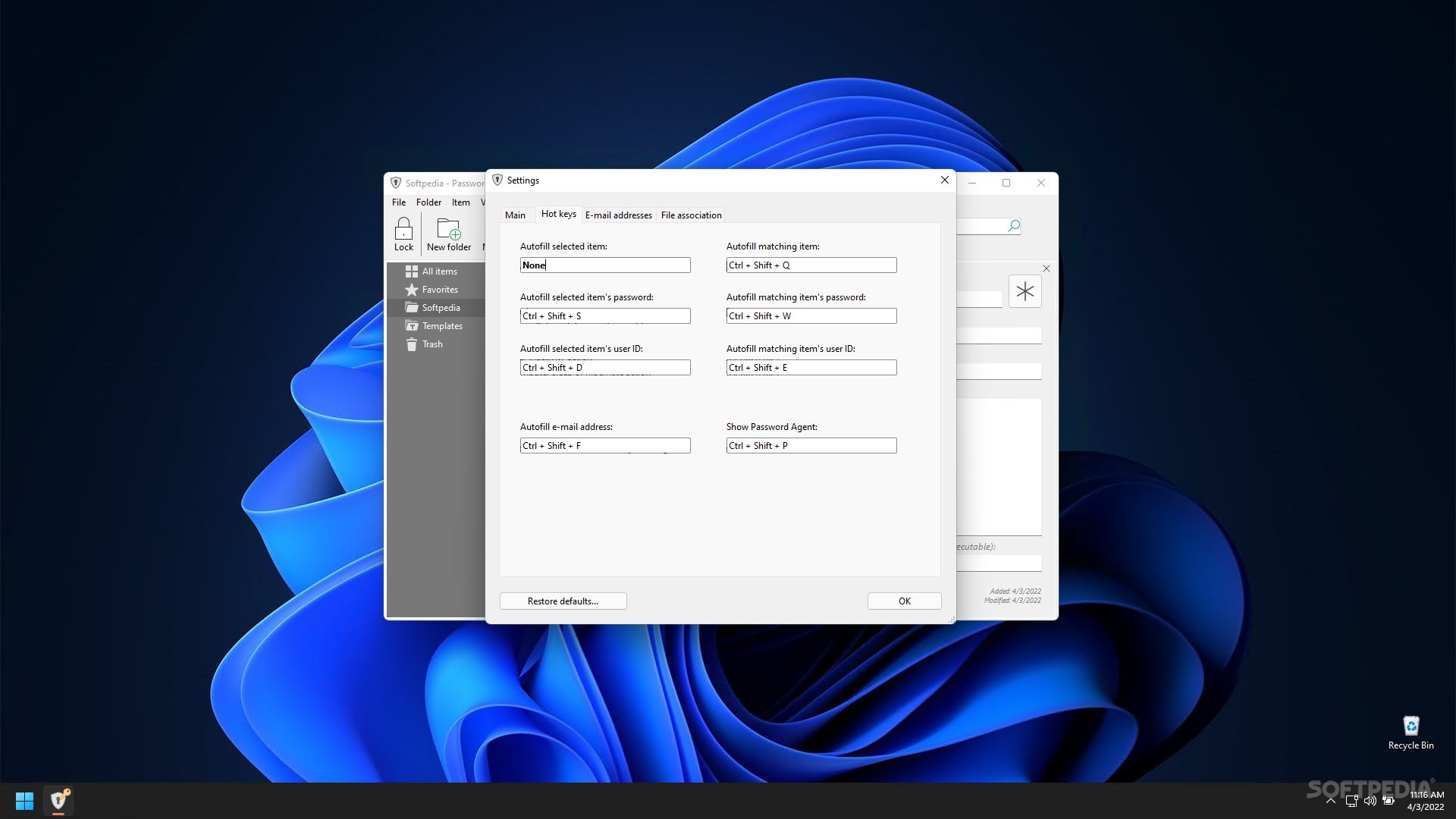The height and width of the screenshot is (819, 1456).
Task: Show hidden system tray icons
Action: [1330, 801]
